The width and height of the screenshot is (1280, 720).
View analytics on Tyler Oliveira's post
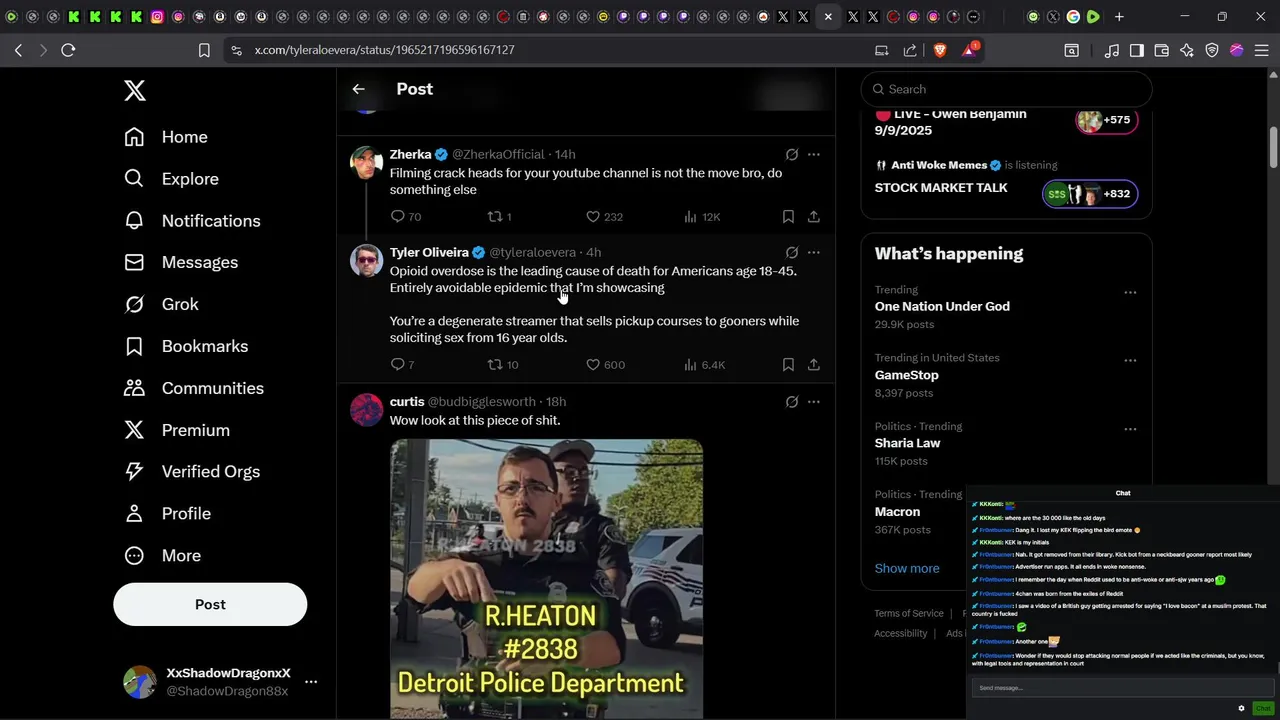(x=690, y=364)
